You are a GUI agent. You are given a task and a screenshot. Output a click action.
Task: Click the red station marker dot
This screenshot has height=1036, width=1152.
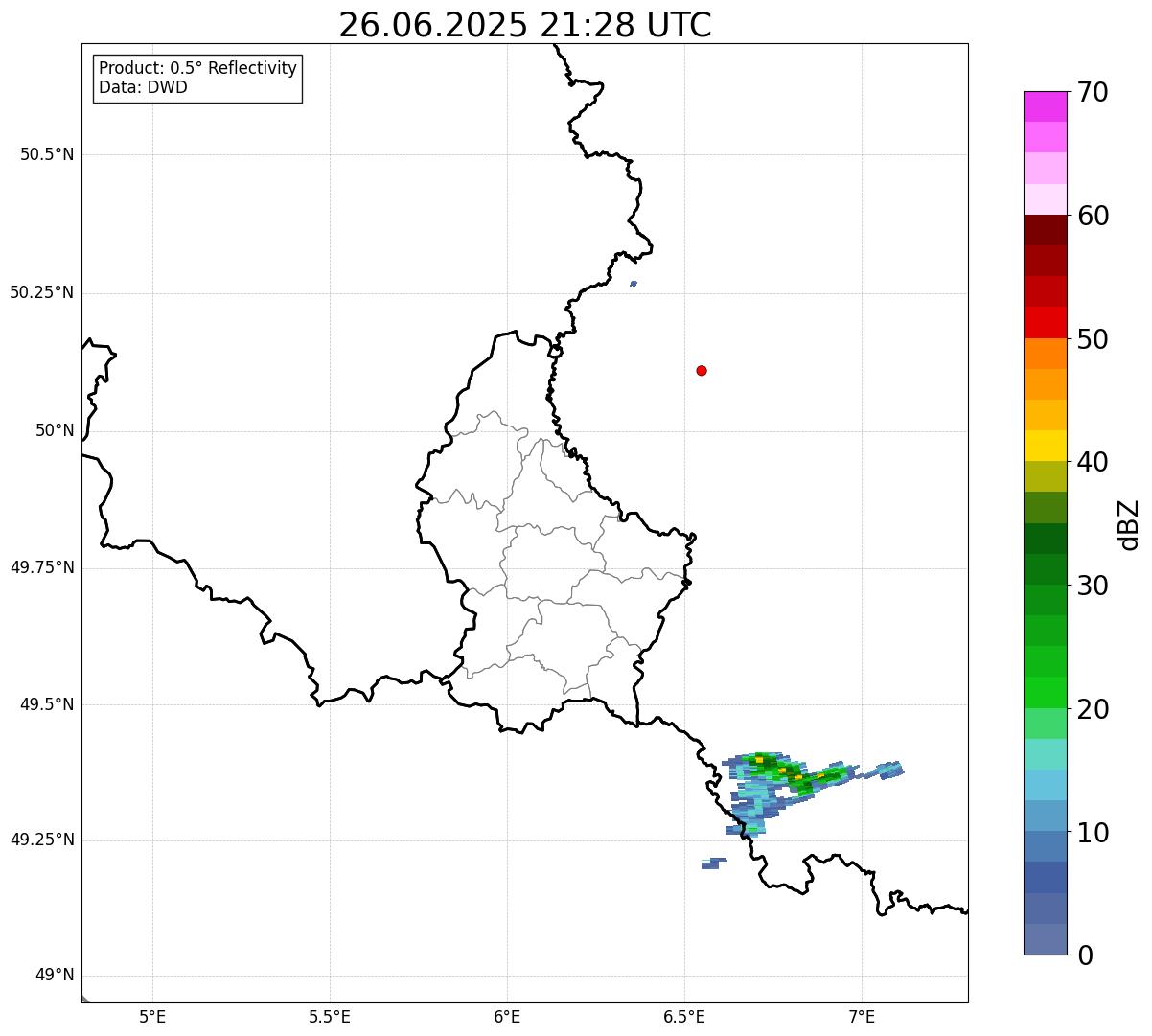(702, 371)
